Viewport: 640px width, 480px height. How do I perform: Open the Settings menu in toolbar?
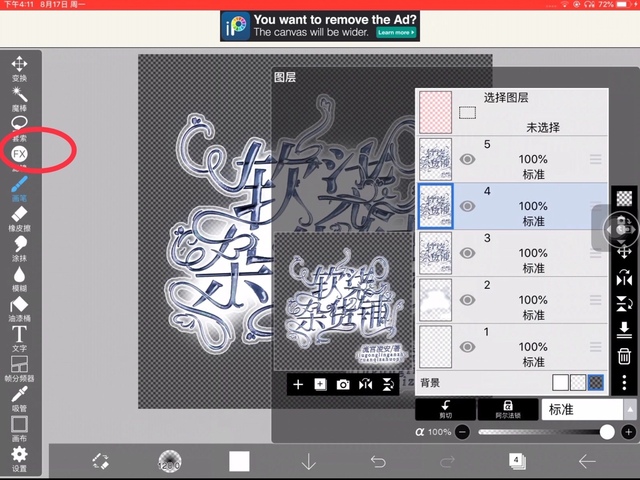pyautogui.click(x=19, y=457)
